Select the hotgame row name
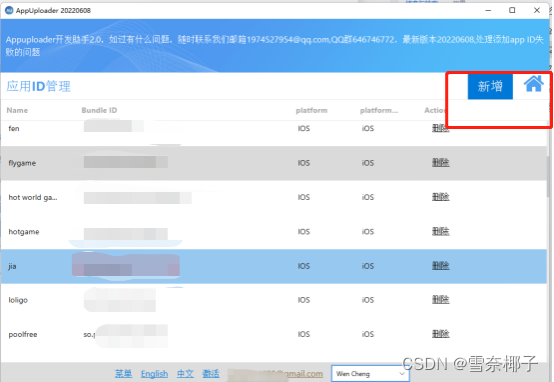 point(24,232)
